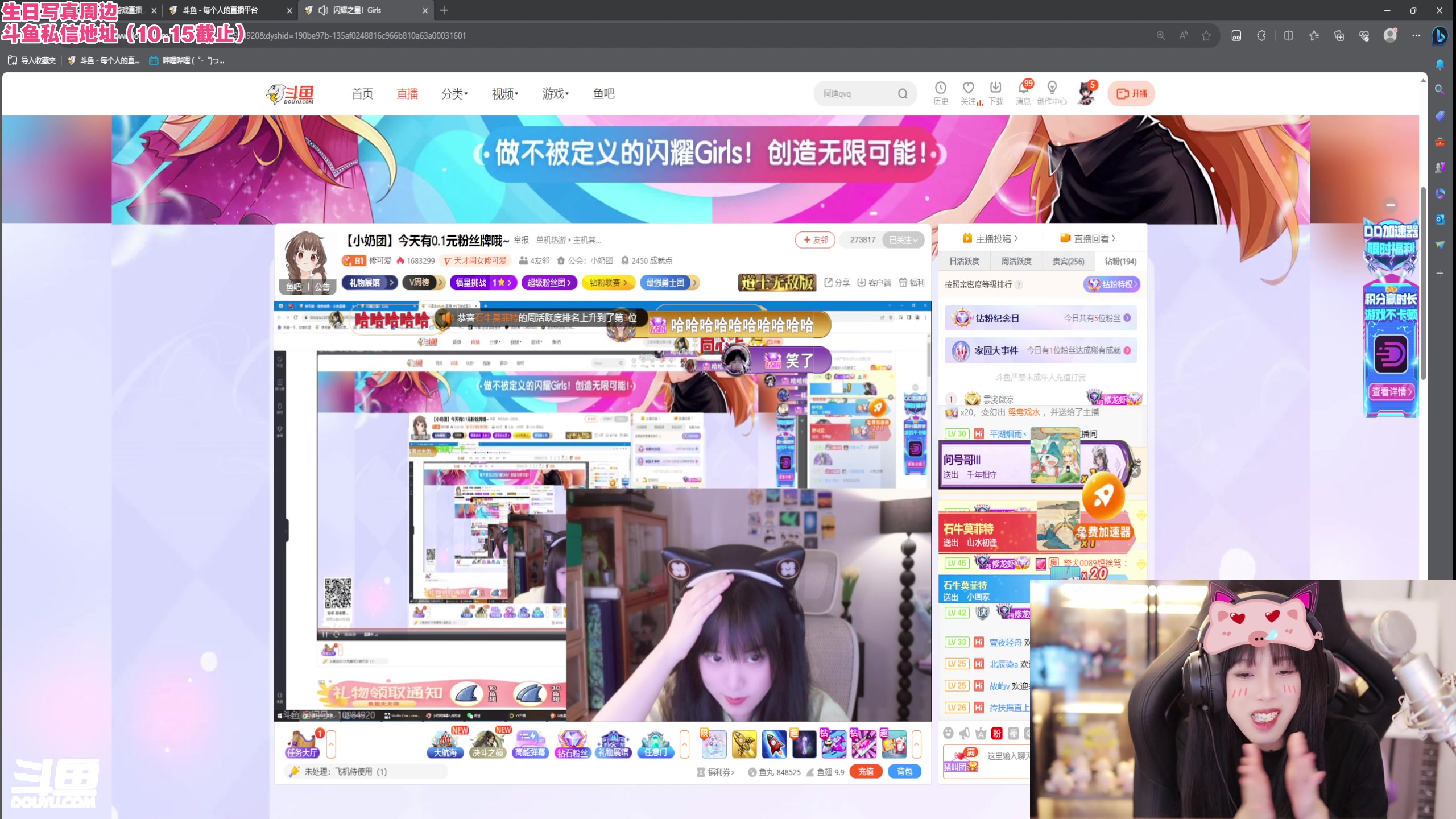Click the 福利 gift icon
Screen dimensions: 1456x819
pyautogui.click(x=911, y=283)
